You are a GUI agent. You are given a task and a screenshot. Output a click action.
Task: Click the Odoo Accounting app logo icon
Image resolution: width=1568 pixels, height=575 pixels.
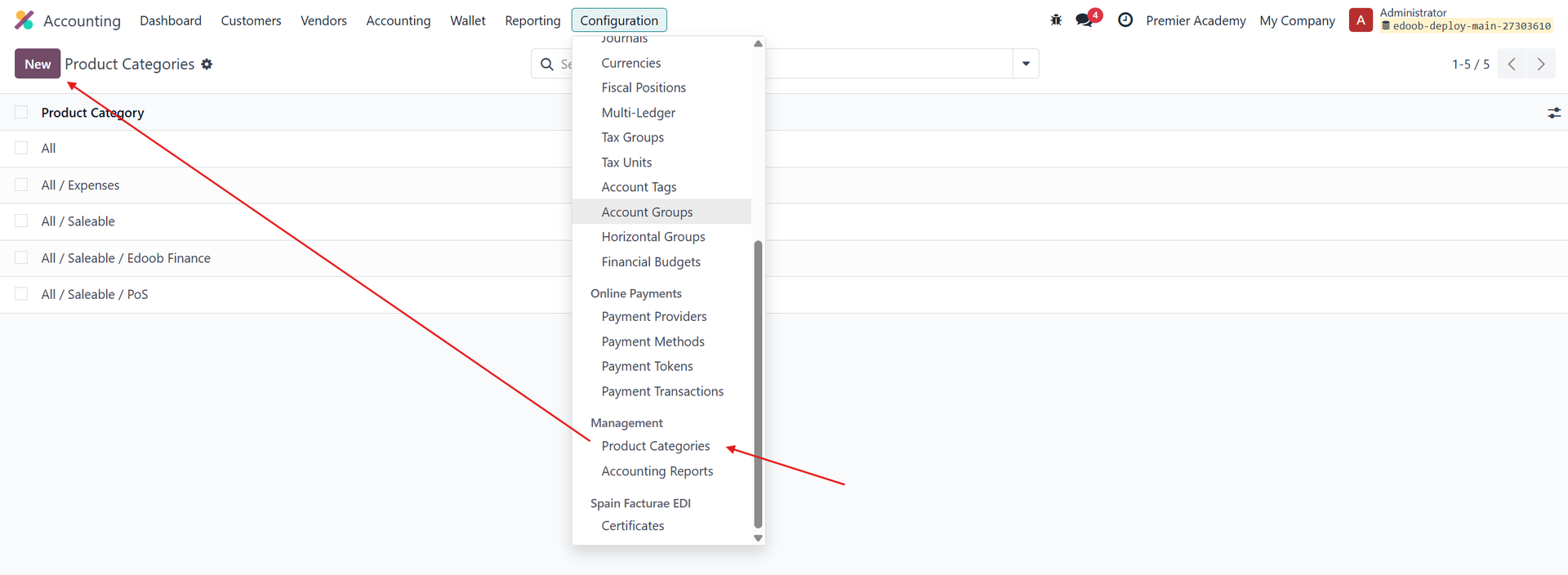[x=24, y=20]
